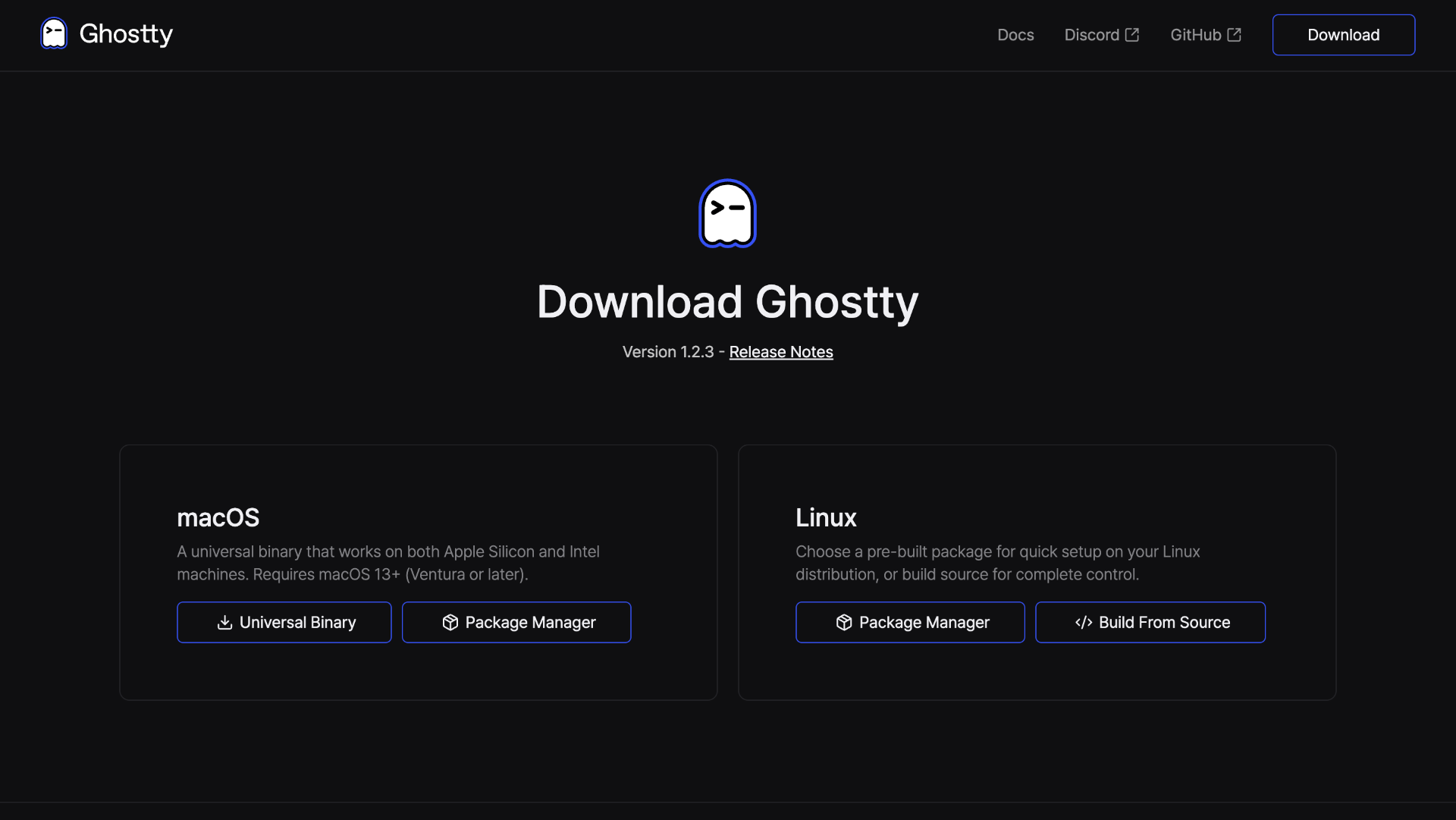Click the large ghost mascot icon
This screenshot has height=820, width=1456.
tap(727, 213)
